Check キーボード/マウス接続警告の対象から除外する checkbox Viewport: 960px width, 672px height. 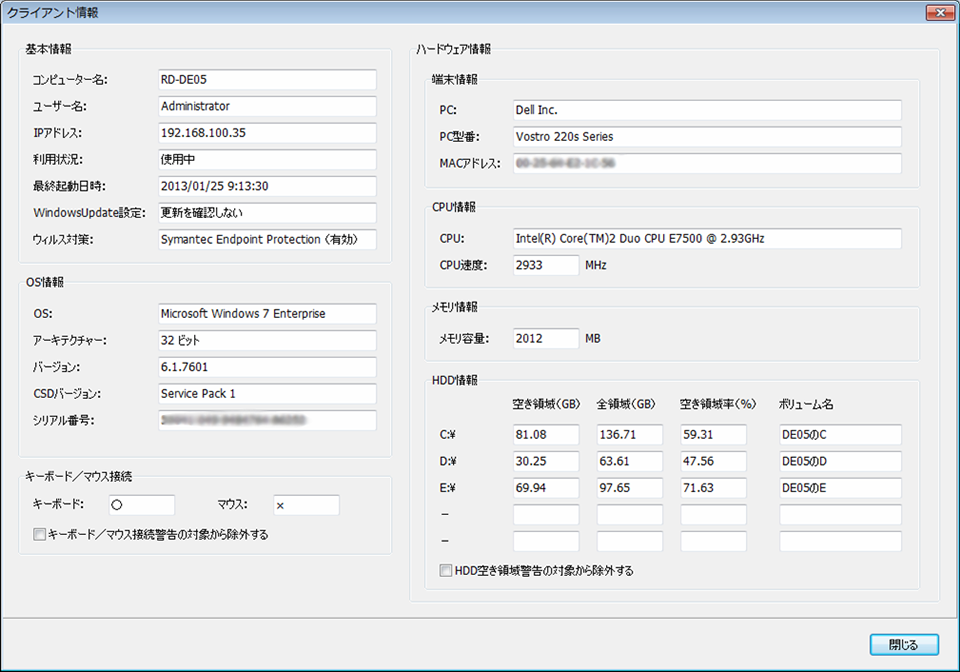40,535
